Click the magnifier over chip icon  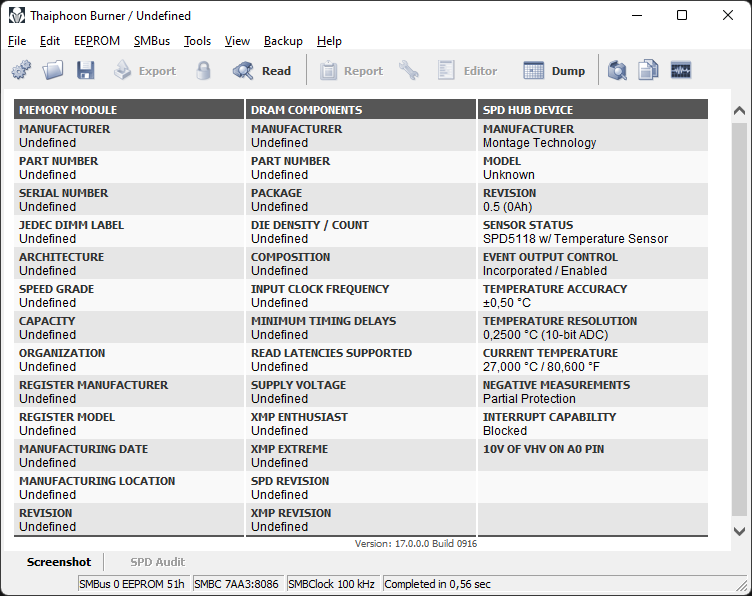617,70
